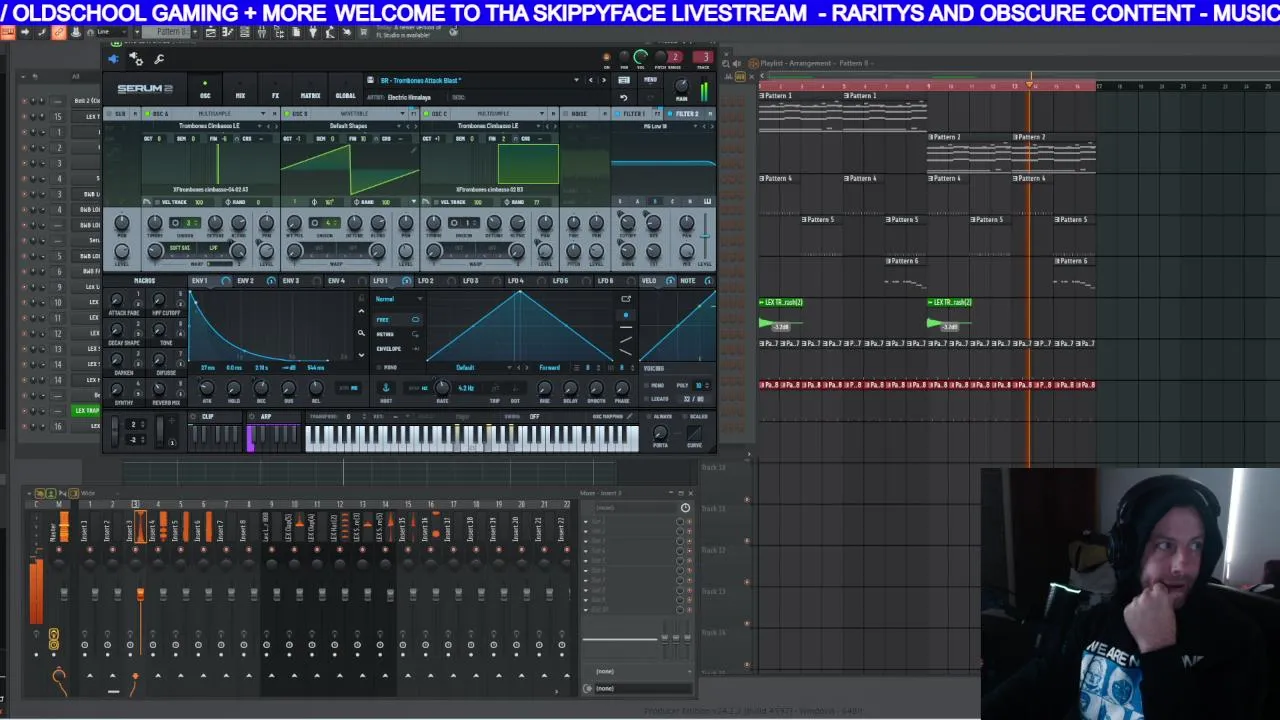The image size is (1280, 720).
Task: Click the CLIP button above the keyboard
Action: [x=208, y=416]
